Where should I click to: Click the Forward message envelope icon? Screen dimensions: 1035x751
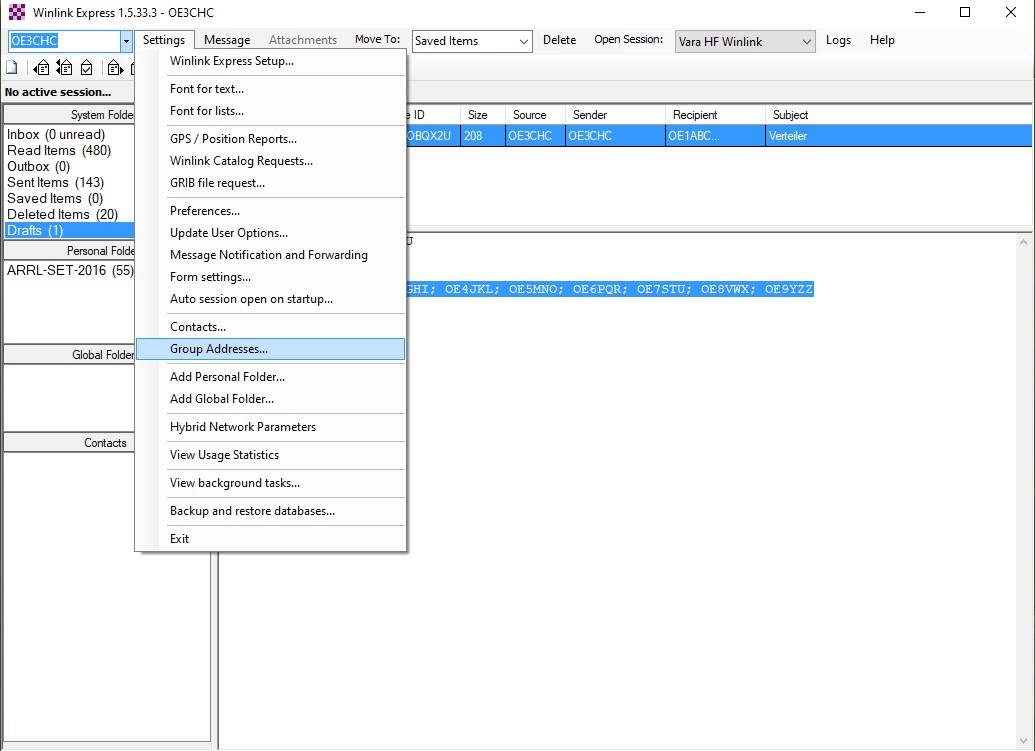115,67
